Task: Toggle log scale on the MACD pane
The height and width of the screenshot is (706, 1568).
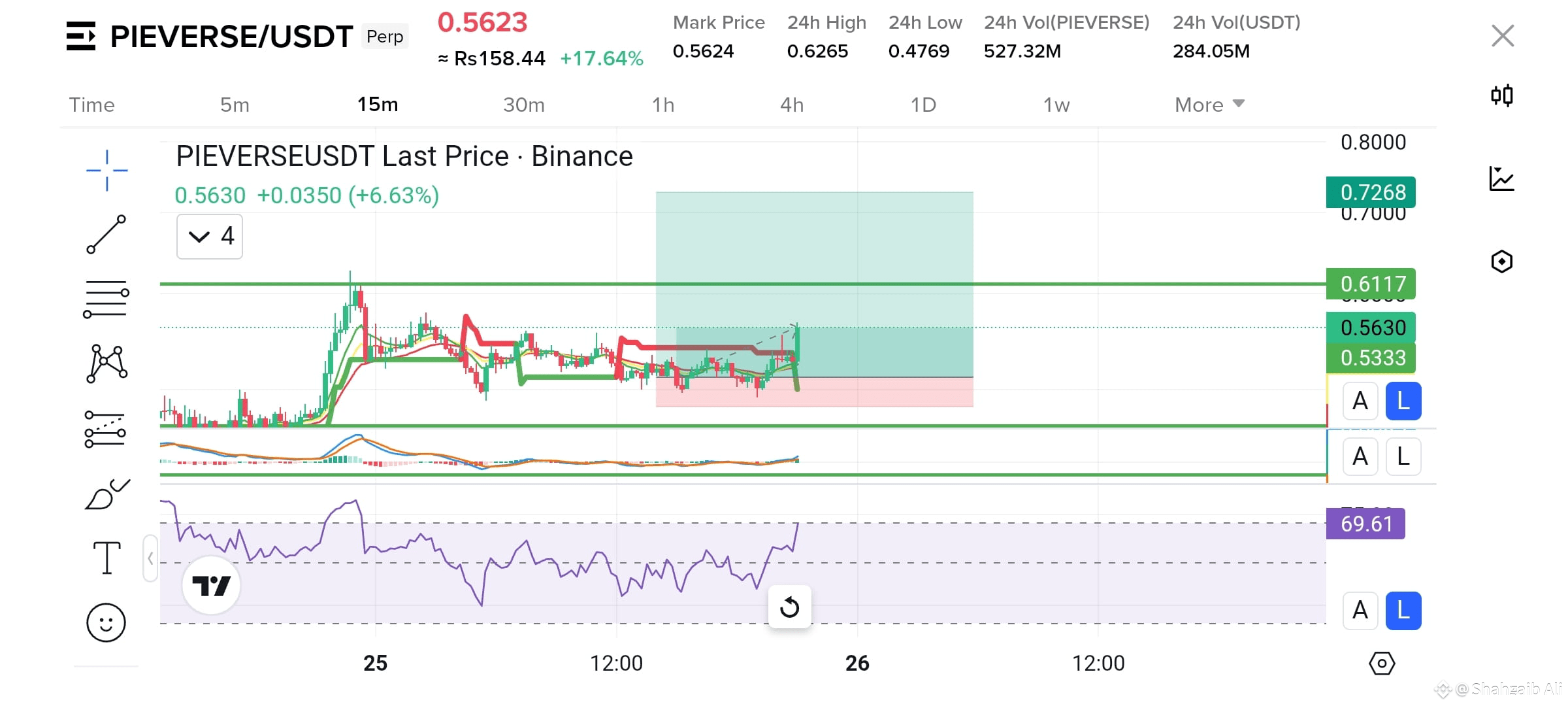Action: click(x=1403, y=456)
